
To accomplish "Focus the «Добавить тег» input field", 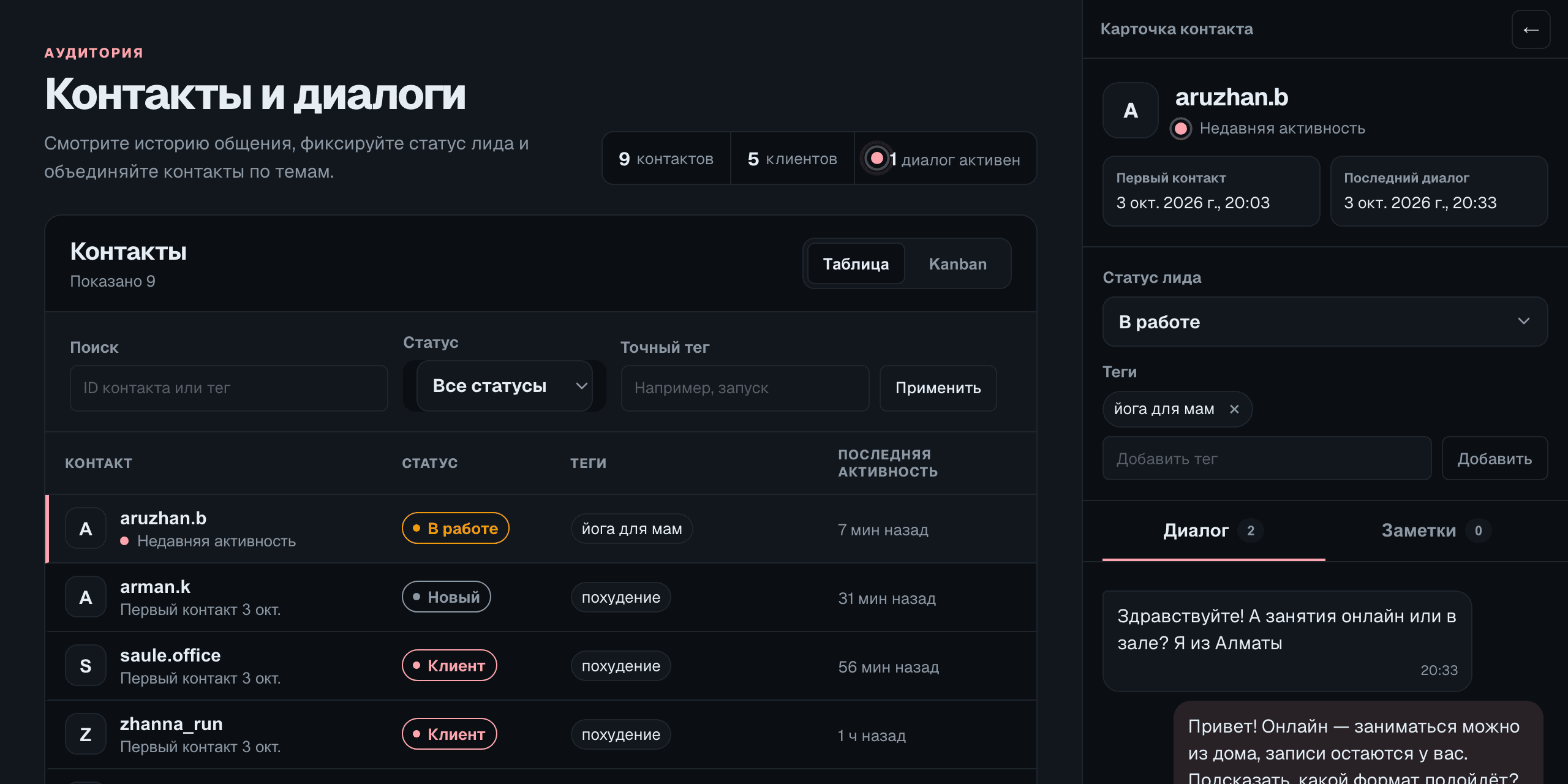I will click(1267, 459).
